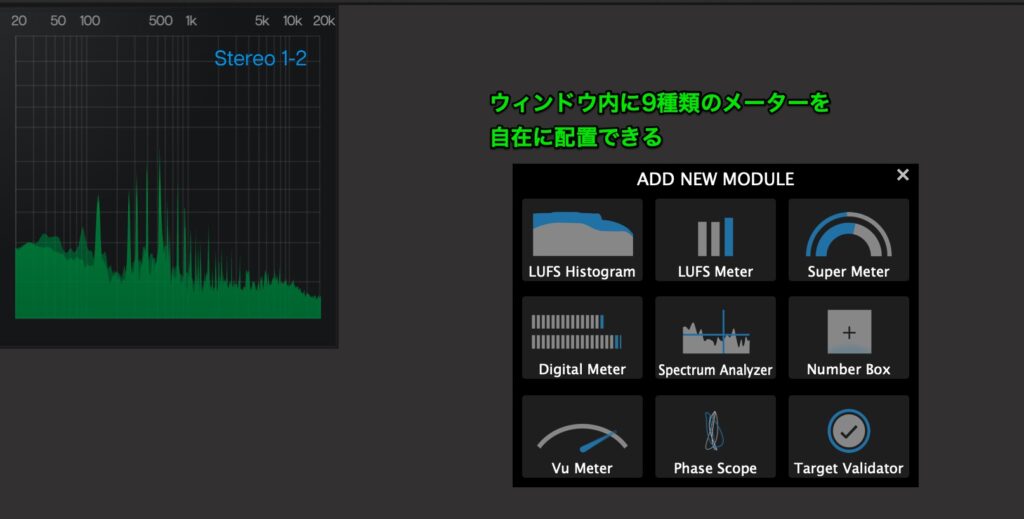Image resolution: width=1024 pixels, height=519 pixels.
Task: Add the Target Validator checkmark module
Action: (848, 436)
